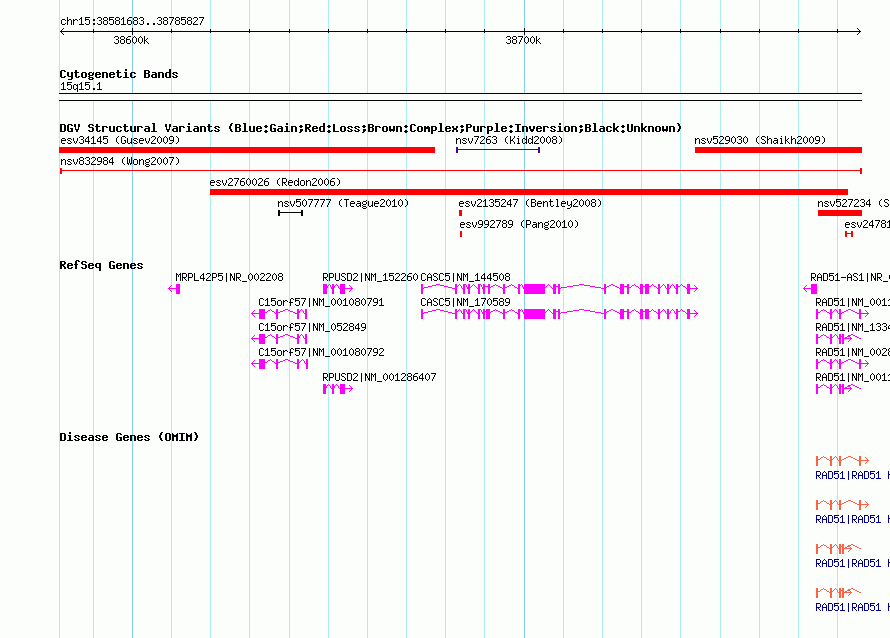Open the CASC5|NM_144508 gene label
Viewport: 890px width, 638px height.
click(x=465, y=278)
